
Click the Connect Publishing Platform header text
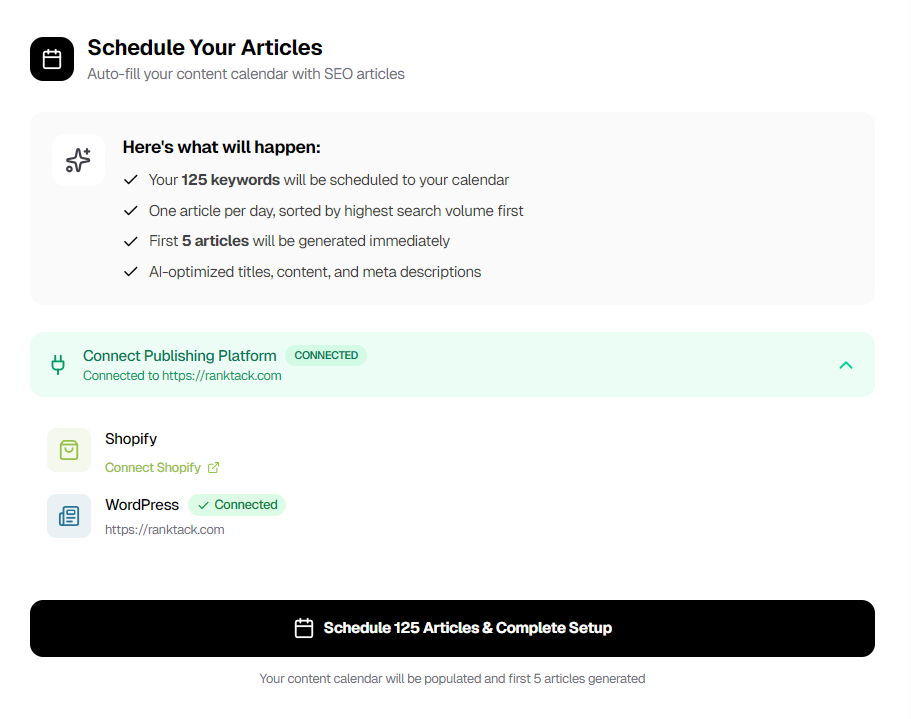click(180, 355)
